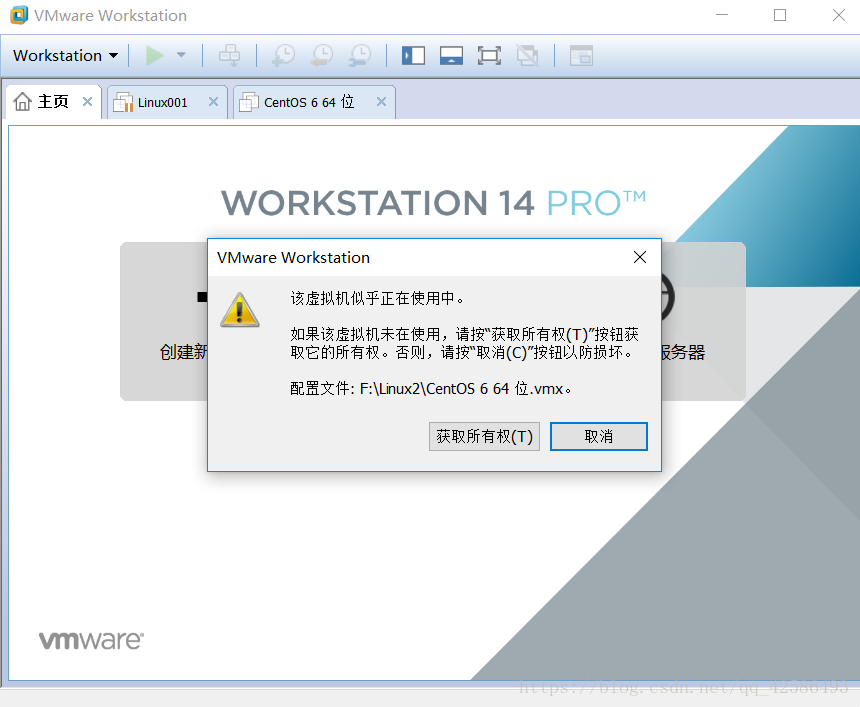Close the CentOS 6 64 位 tab

tap(381, 101)
